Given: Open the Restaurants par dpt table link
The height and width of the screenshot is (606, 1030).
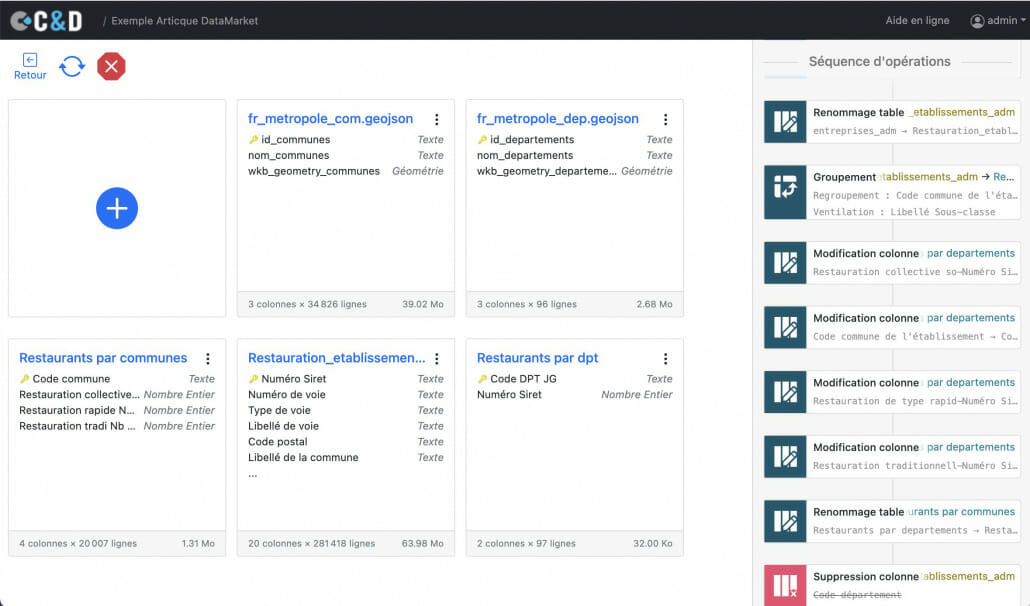Looking at the screenshot, I should [x=537, y=358].
